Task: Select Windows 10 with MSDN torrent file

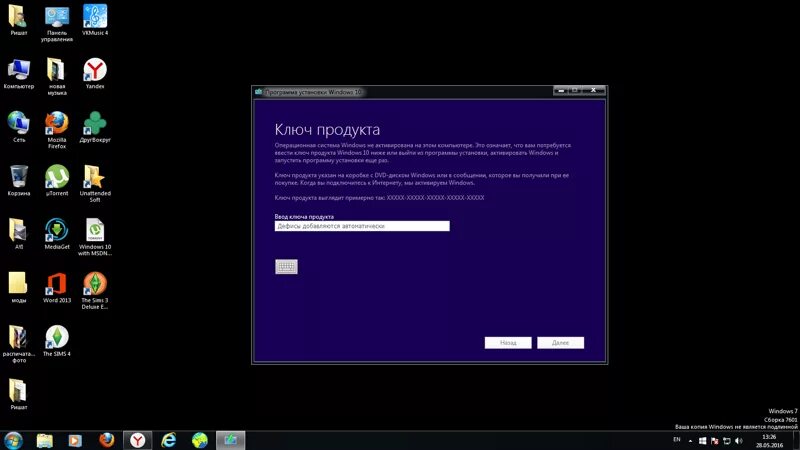Action: coord(95,237)
